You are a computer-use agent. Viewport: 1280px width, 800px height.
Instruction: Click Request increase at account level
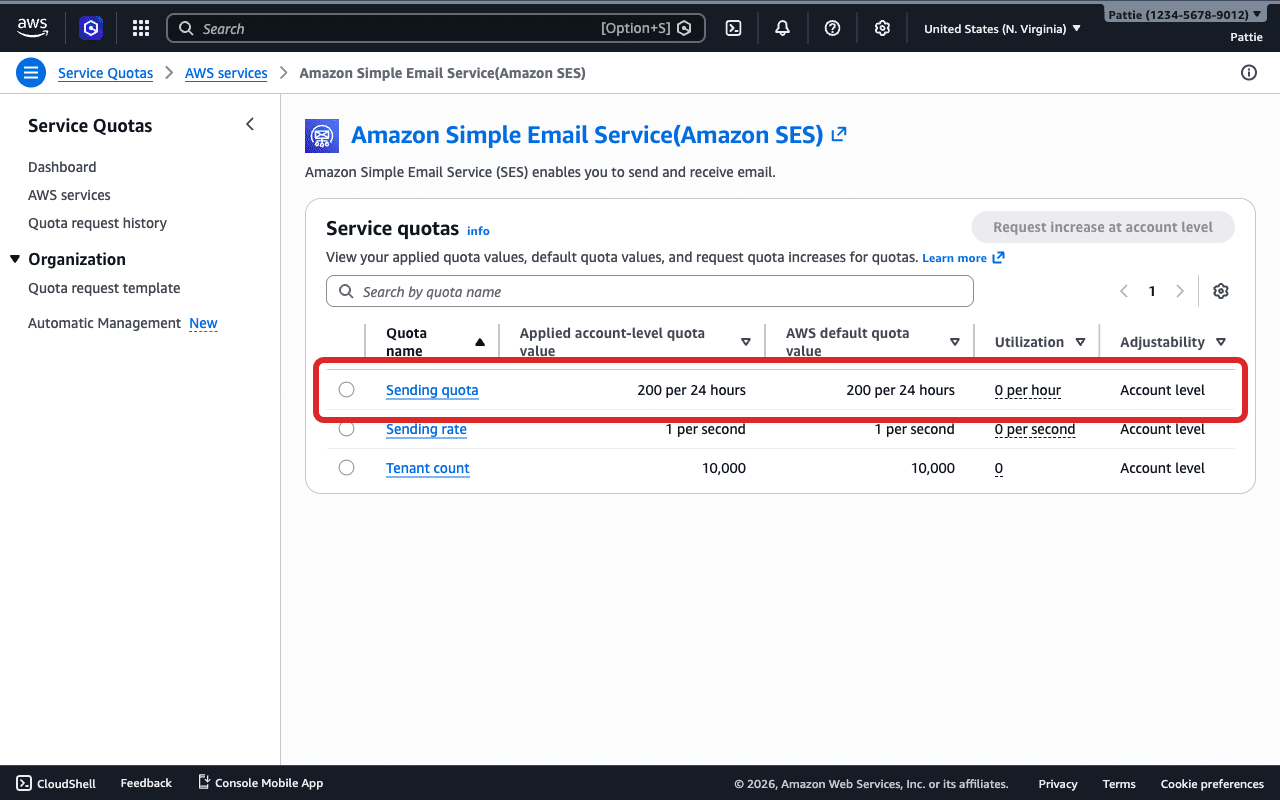1103,227
